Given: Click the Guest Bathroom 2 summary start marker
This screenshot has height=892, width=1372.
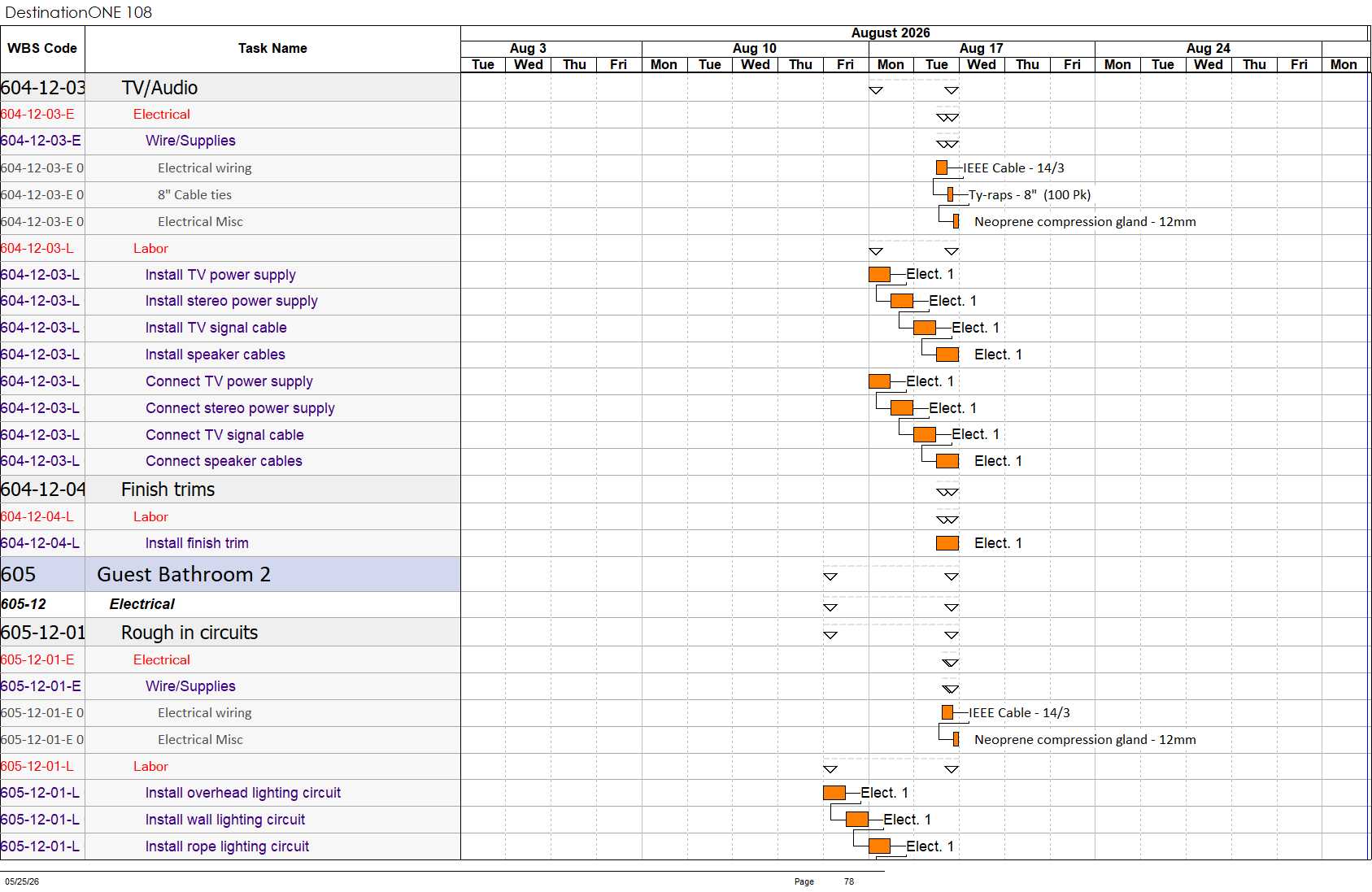Looking at the screenshot, I should [x=830, y=577].
